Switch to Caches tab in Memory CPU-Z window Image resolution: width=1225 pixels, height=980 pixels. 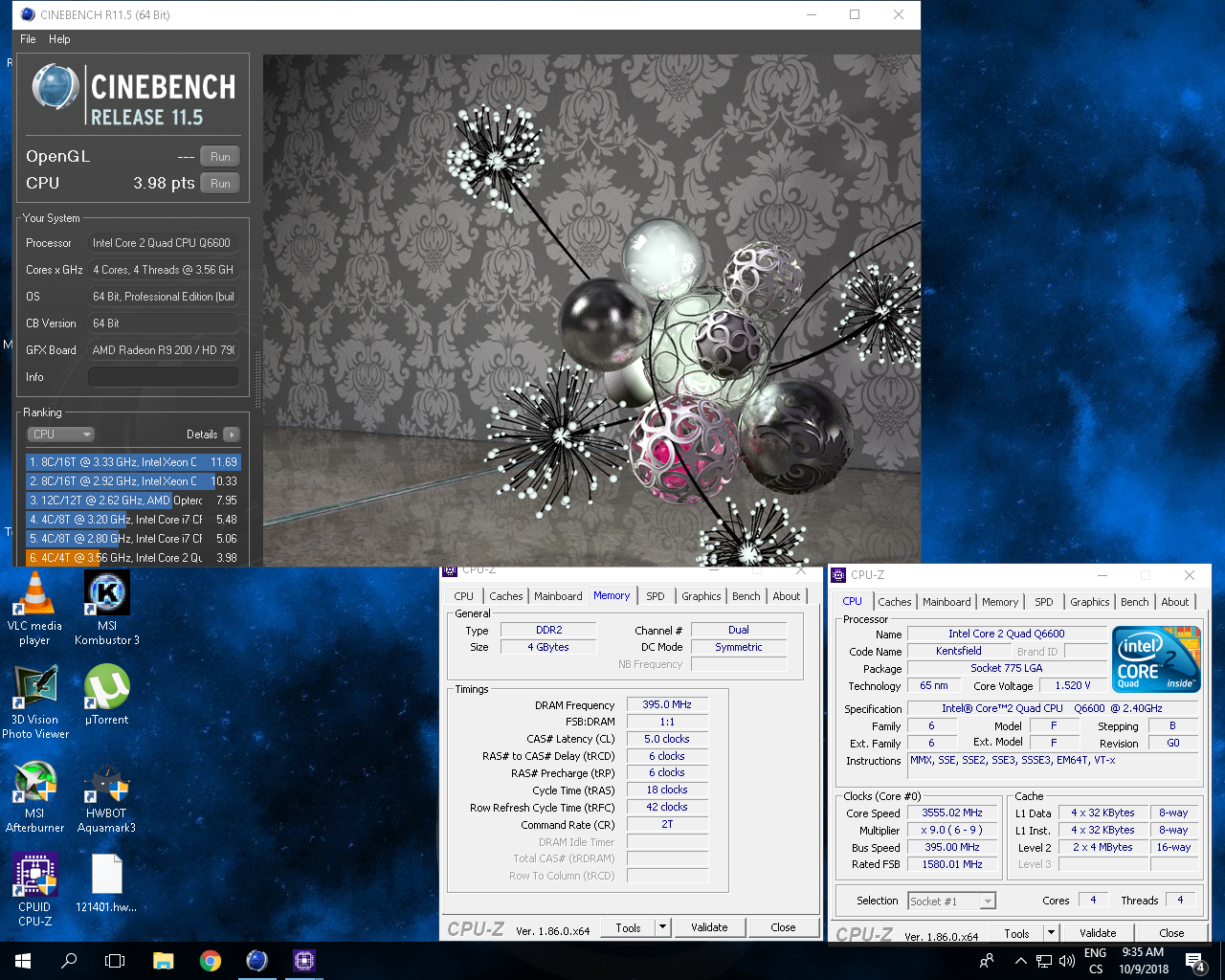click(505, 596)
